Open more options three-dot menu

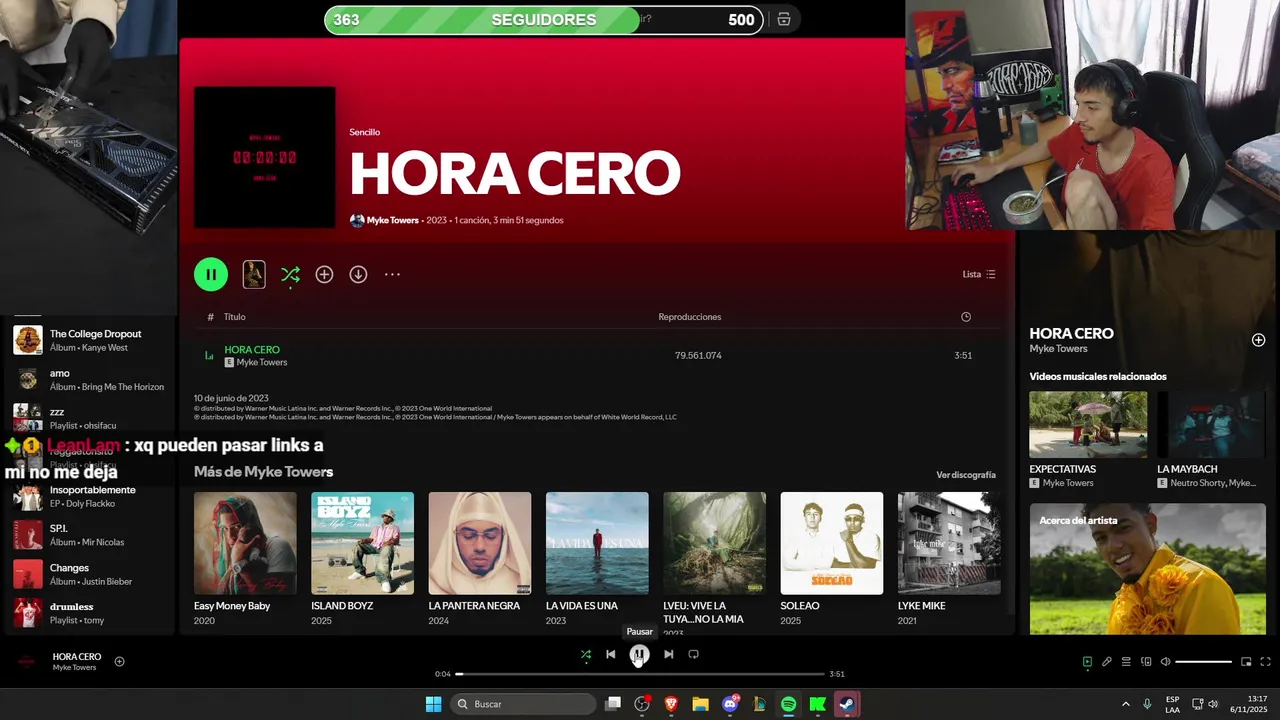[392, 274]
